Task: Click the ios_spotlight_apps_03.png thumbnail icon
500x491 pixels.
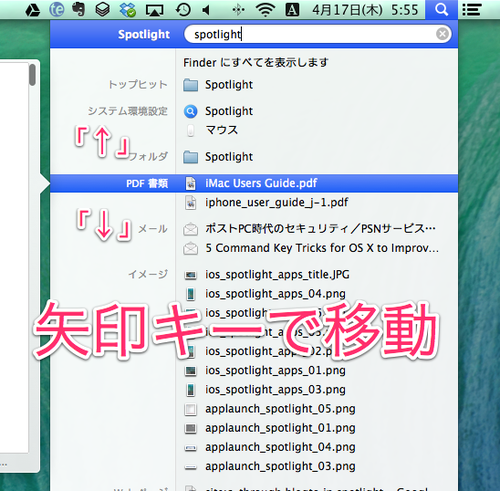Action: [190, 390]
